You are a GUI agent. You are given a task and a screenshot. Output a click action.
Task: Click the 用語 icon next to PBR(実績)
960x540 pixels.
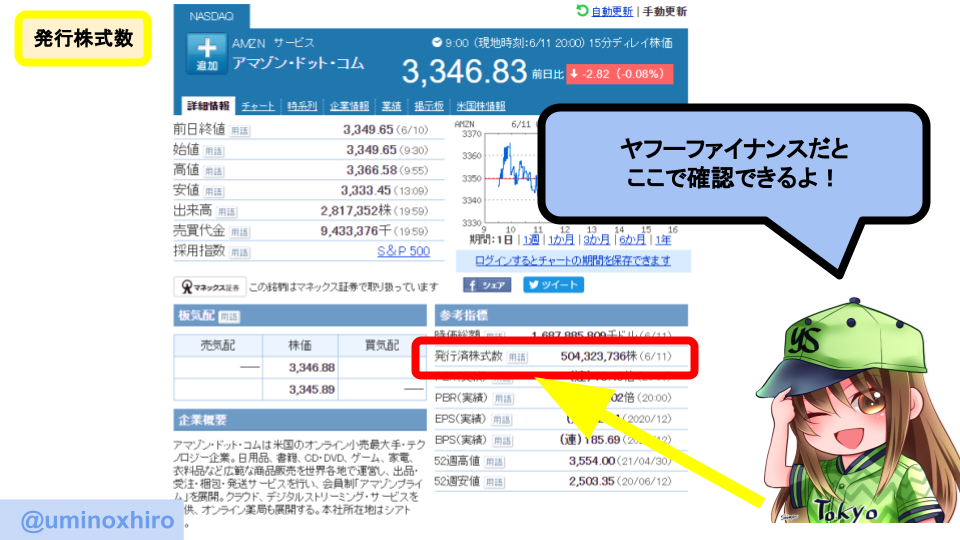tap(503, 399)
